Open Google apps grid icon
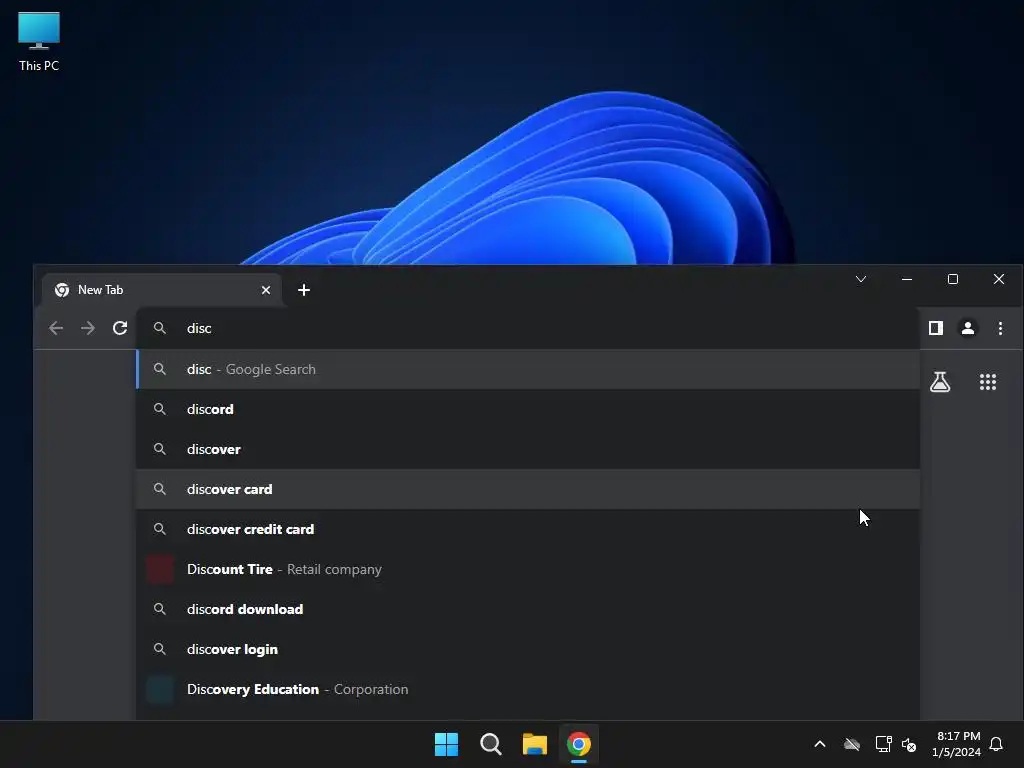 (x=987, y=382)
